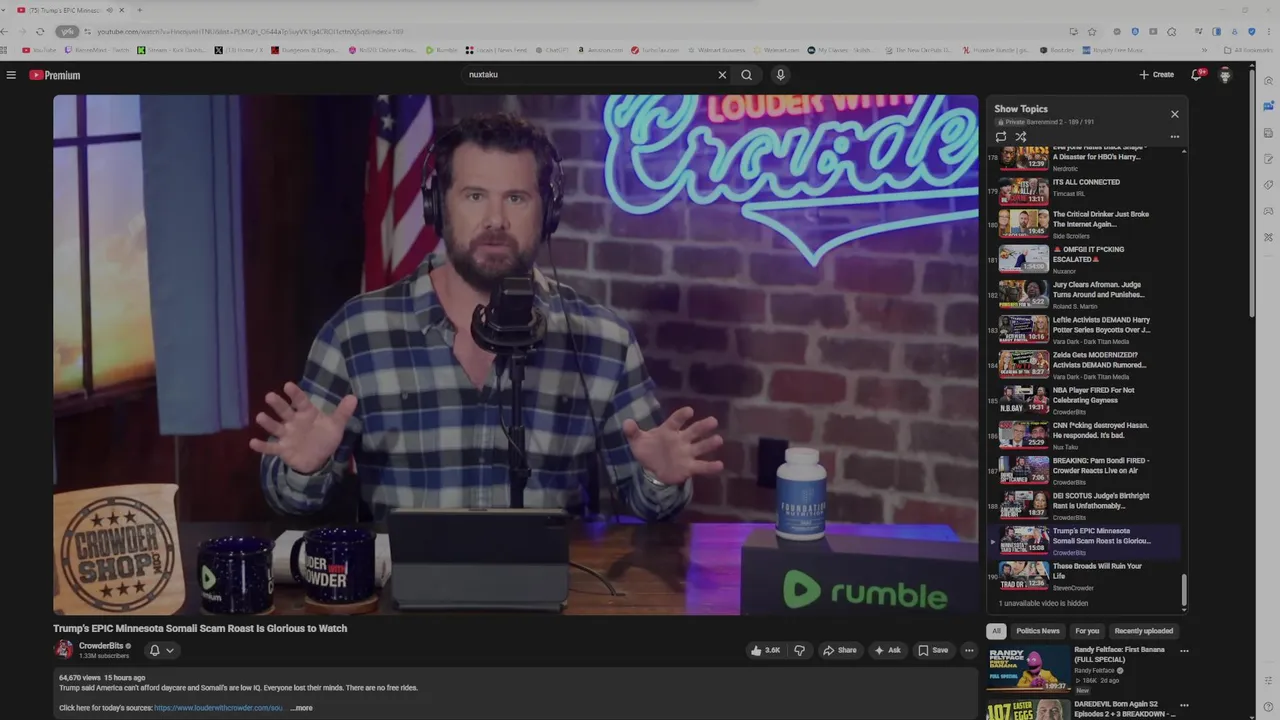The width and height of the screenshot is (1280, 720).
Task: Open the account avatar menu
Action: click(1225, 75)
